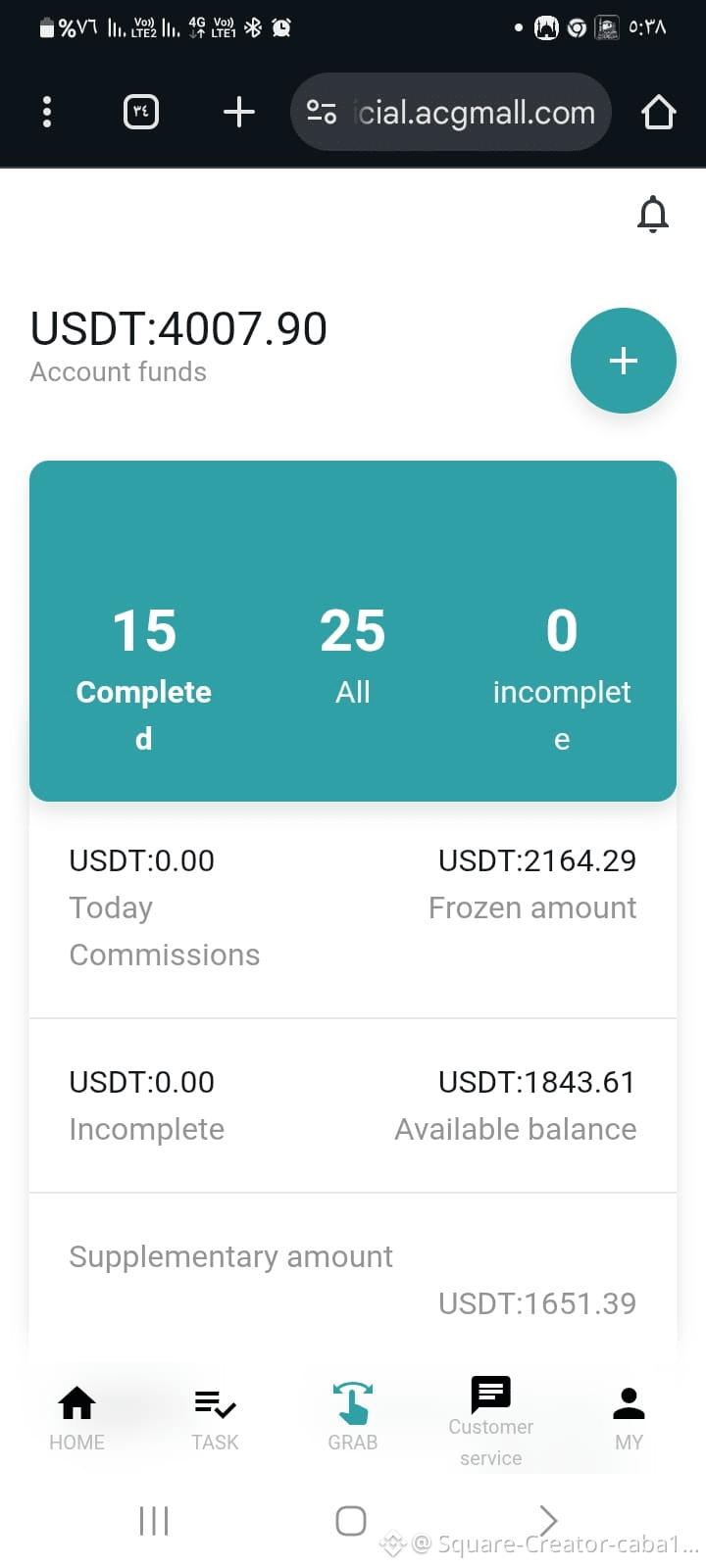Select the 15 Completed counter
706x1568 pixels.
pyautogui.click(x=144, y=676)
